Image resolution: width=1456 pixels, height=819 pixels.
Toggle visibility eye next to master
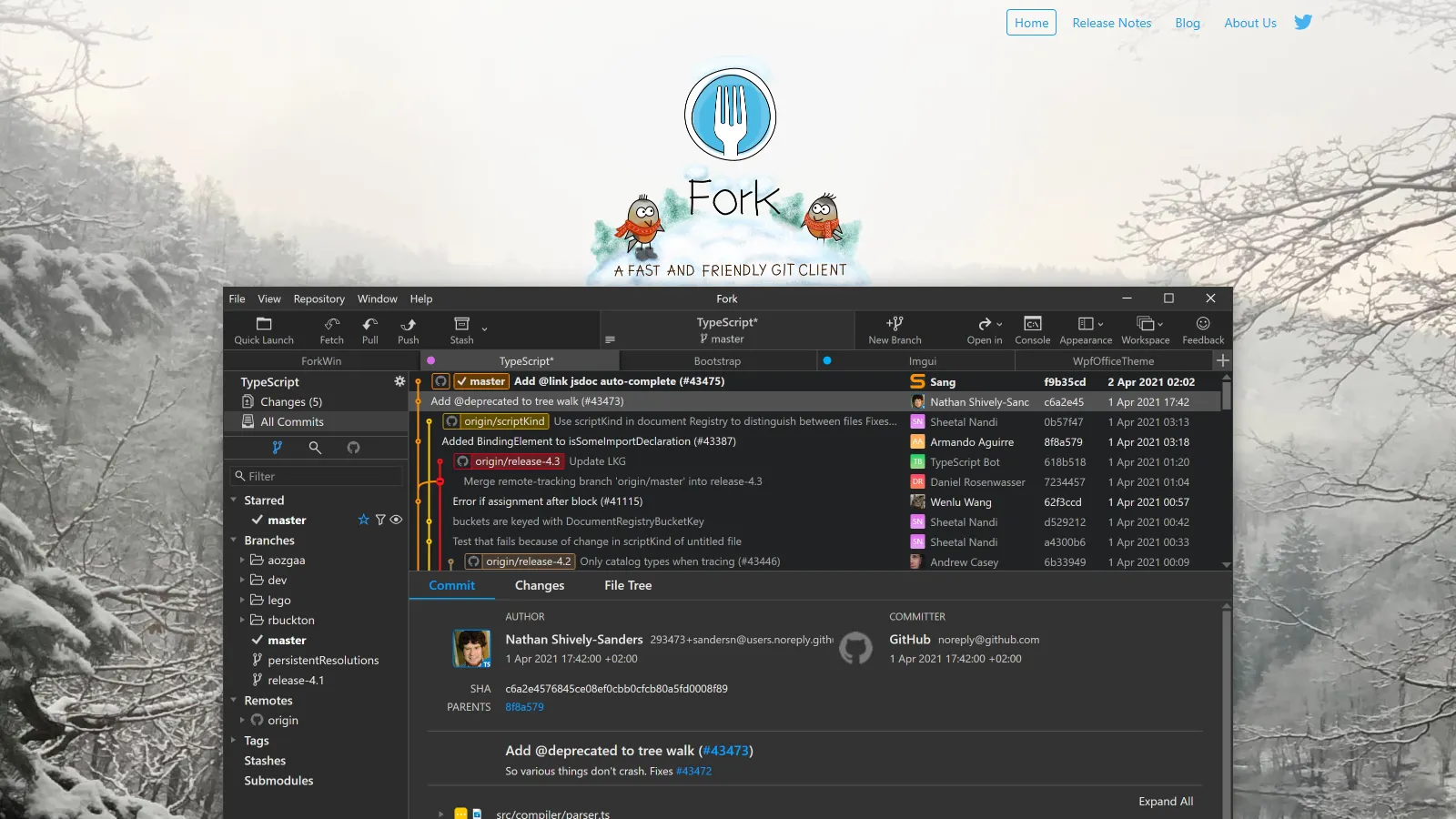(395, 520)
